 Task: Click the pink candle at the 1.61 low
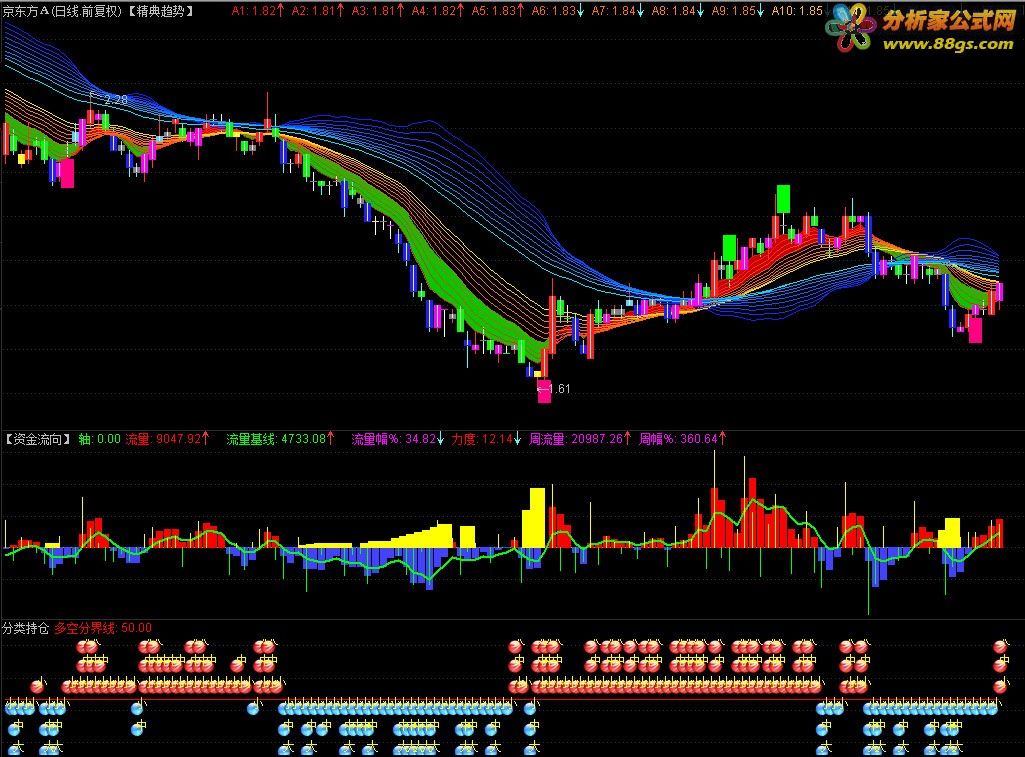543,390
